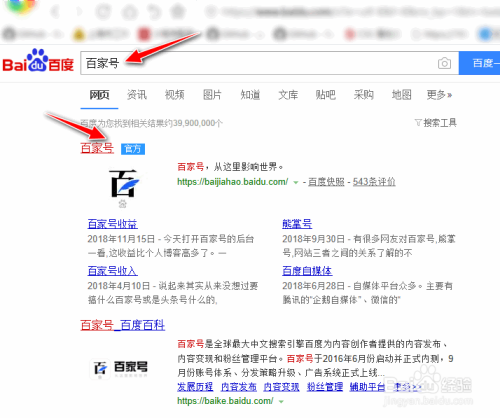Viewport: 500px width, 418px height.
Task: Open the 辅助平台 section link
Action: (x=367, y=387)
